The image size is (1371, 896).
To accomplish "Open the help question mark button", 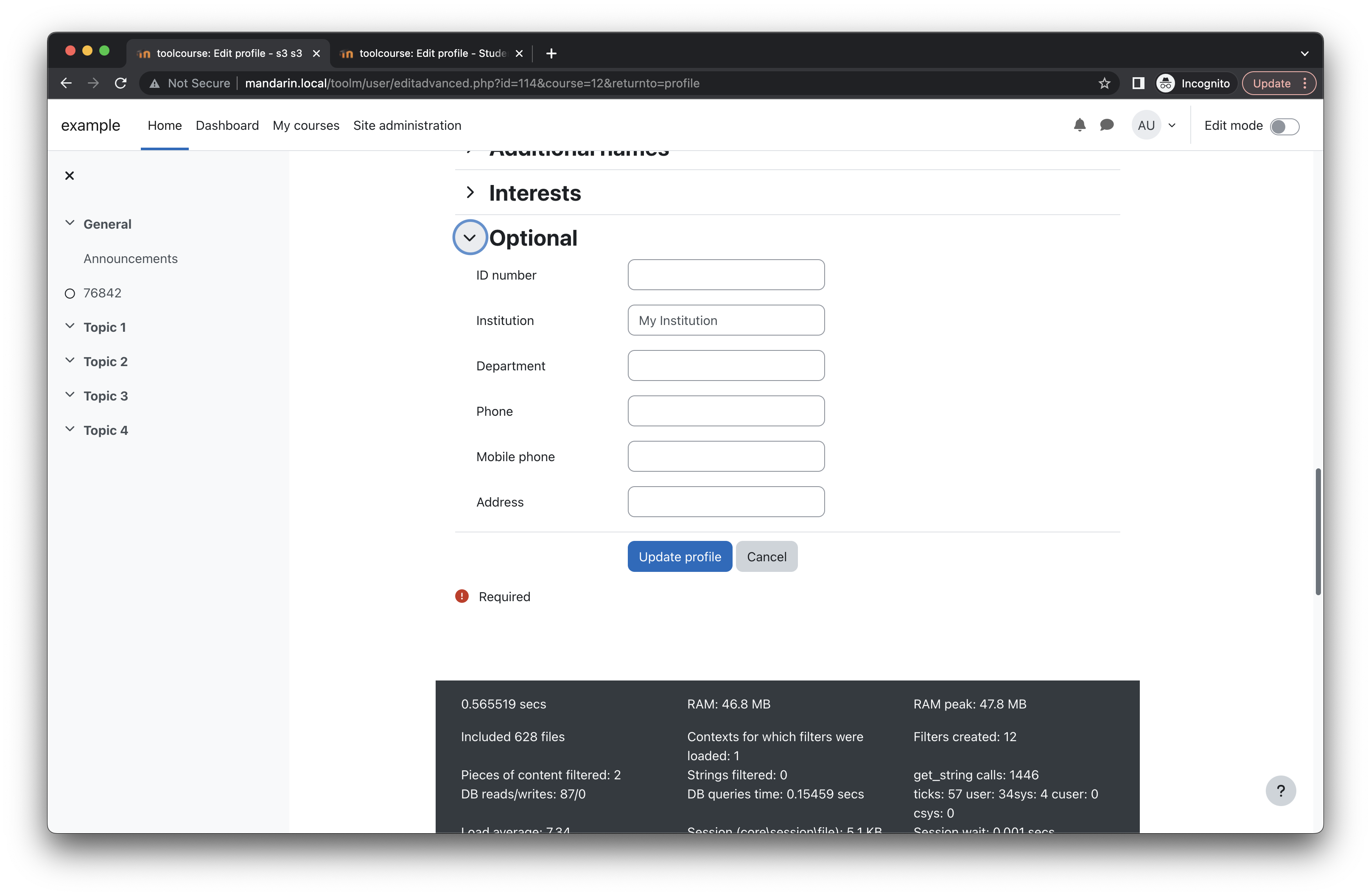I will [1280, 790].
